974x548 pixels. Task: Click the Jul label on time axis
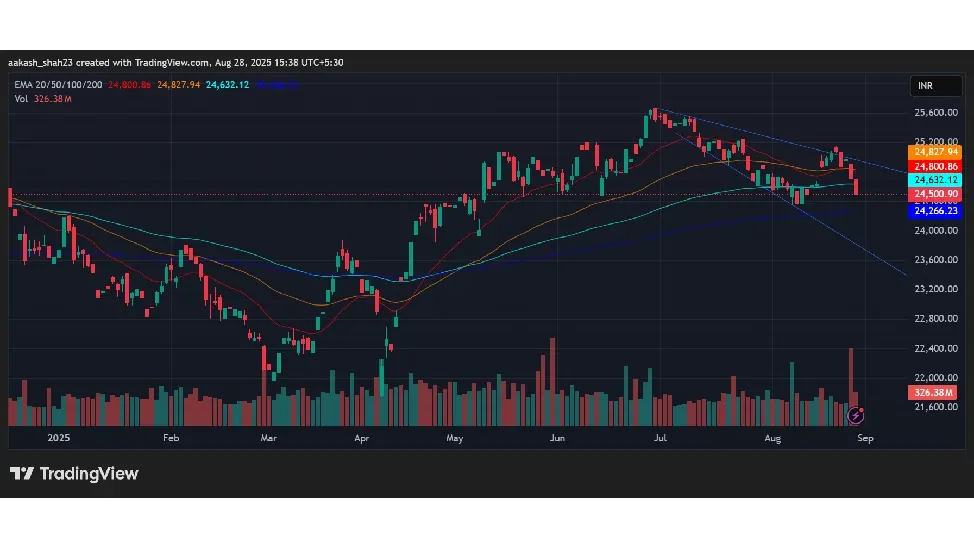pos(660,438)
